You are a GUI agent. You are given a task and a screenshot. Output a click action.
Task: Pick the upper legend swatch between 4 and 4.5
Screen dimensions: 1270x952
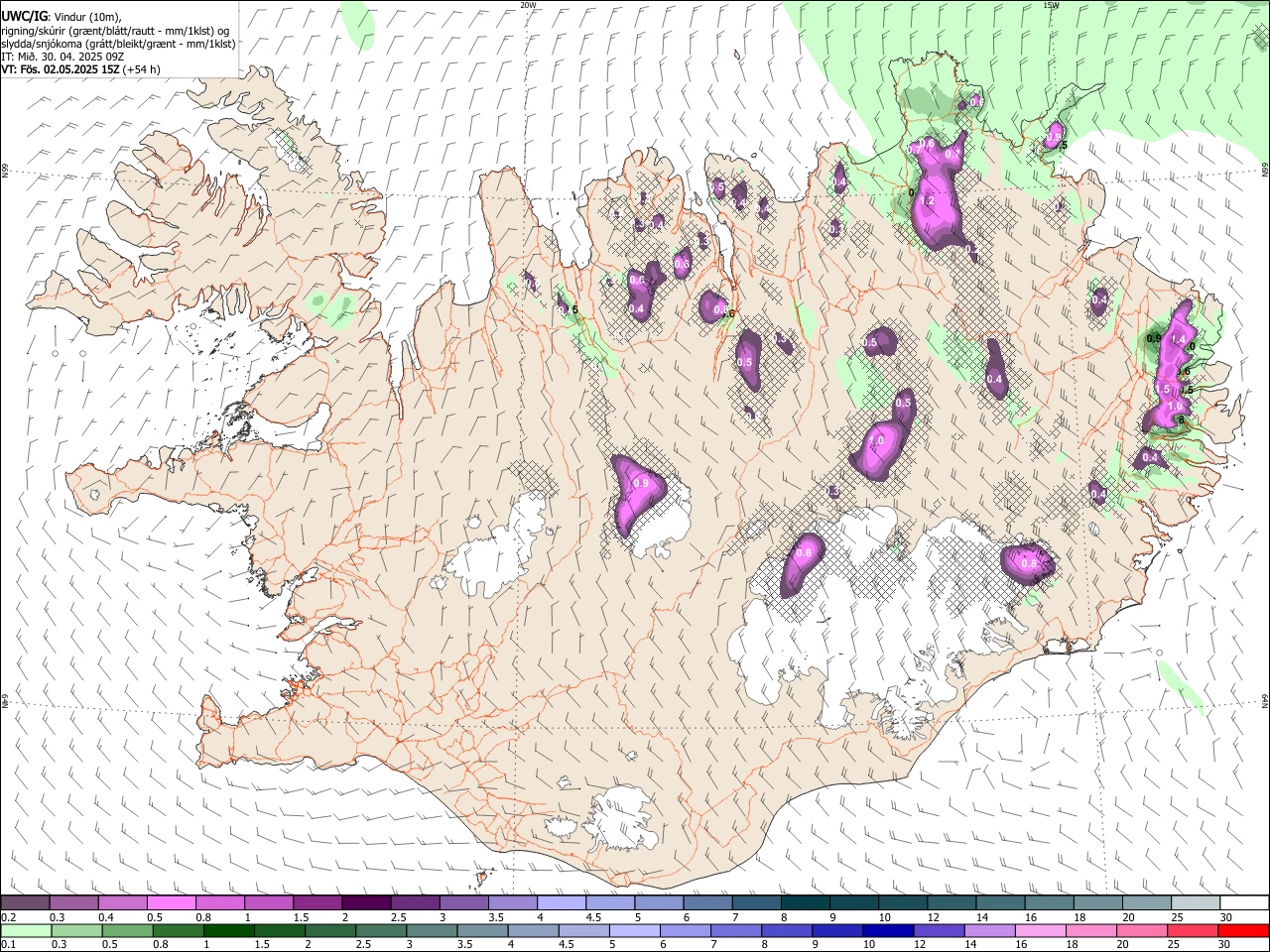click(x=560, y=902)
